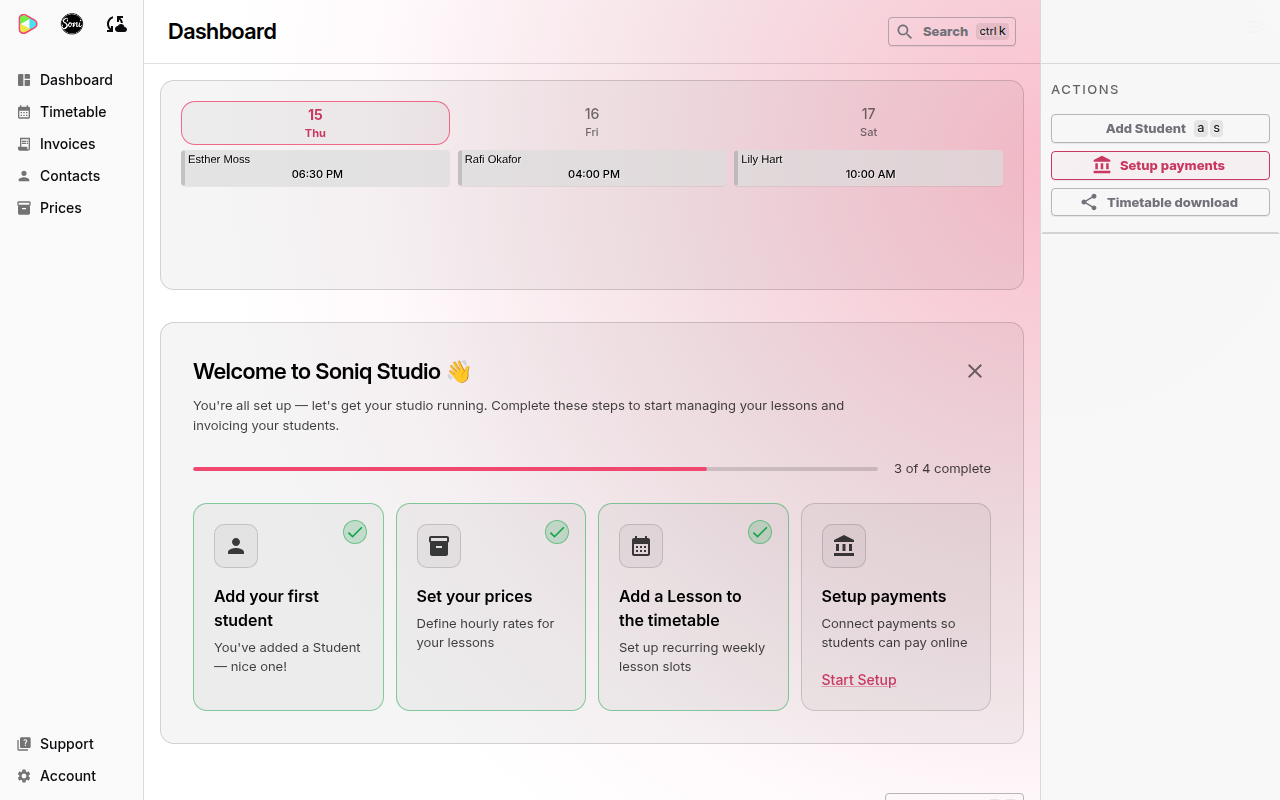
Task: Click 'You've added a Student — nice one!' text
Action: (287, 657)
